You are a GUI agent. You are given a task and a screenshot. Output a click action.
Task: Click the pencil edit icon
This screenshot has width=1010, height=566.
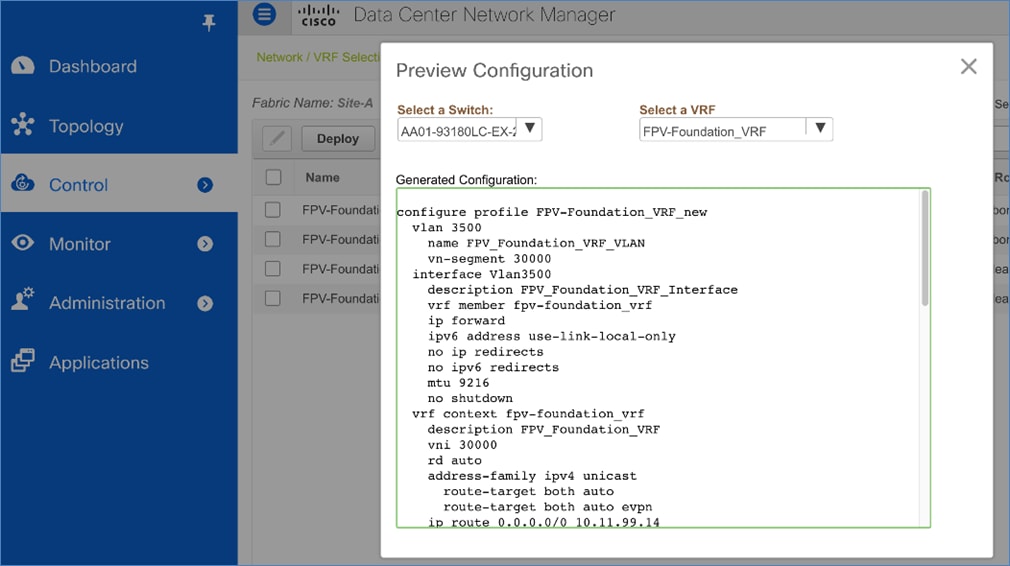click(x=277, y=138)
